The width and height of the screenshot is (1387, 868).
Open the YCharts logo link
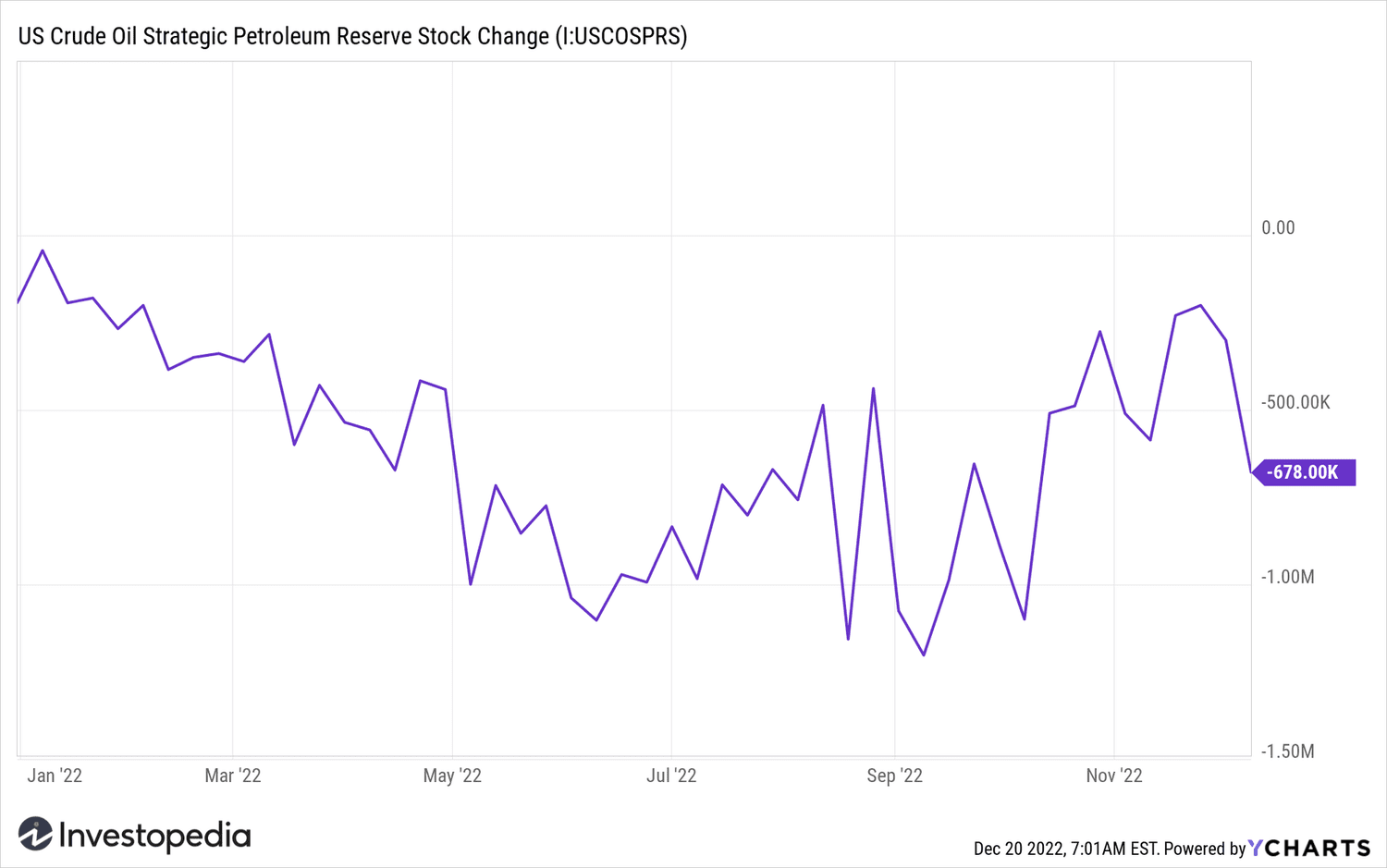(1308, 848)
